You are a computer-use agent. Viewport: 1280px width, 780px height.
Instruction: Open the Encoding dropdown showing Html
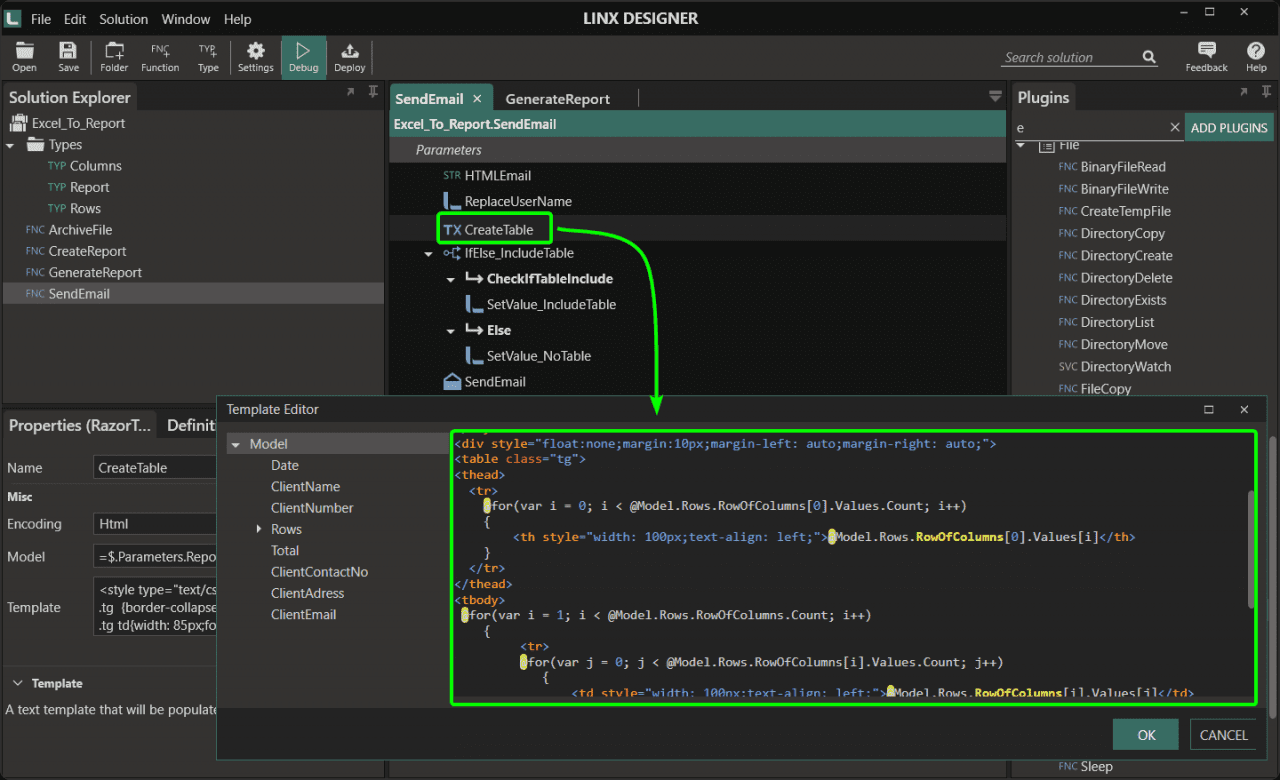(x=155, y=523)
